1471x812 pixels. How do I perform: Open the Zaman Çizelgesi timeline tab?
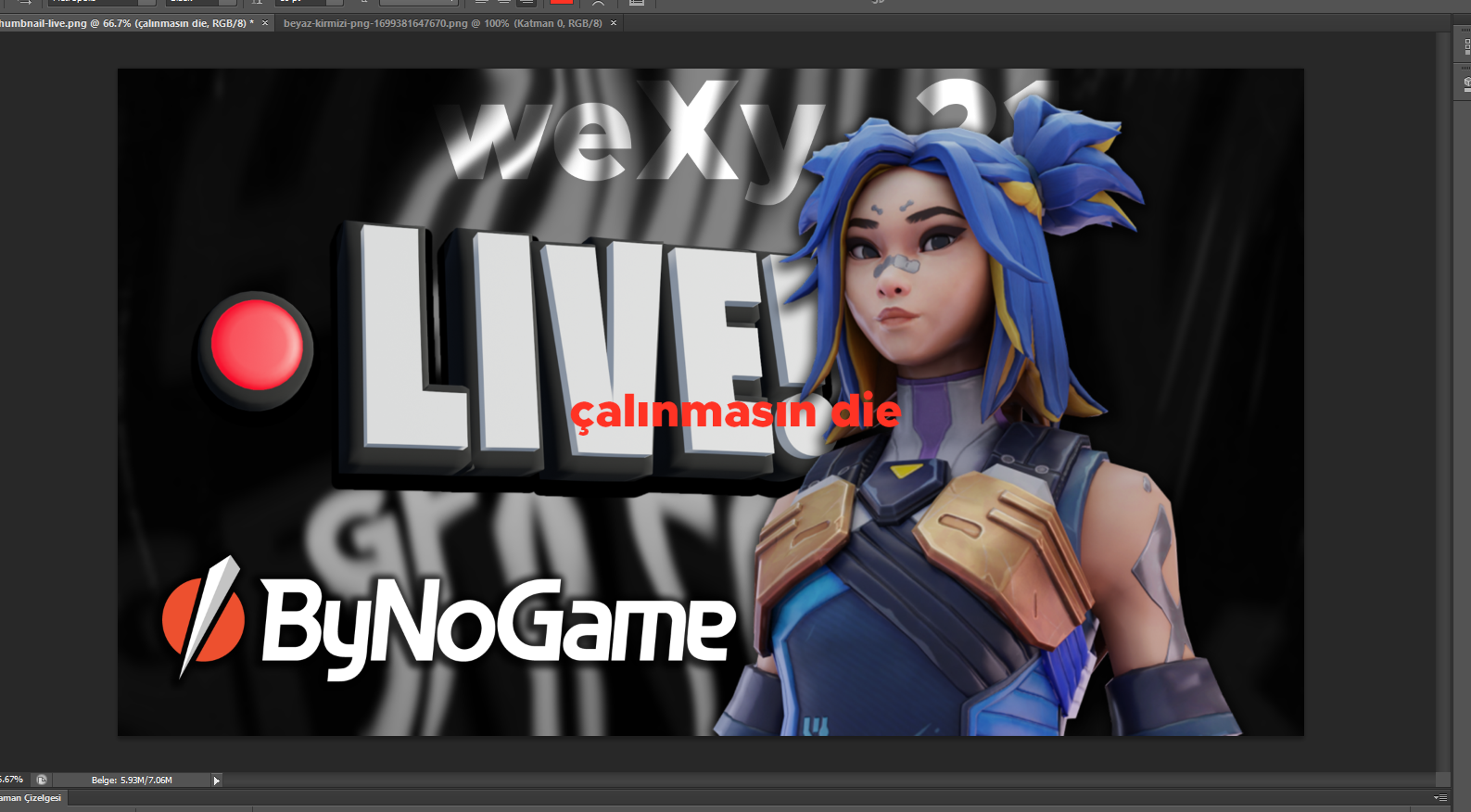32,798
